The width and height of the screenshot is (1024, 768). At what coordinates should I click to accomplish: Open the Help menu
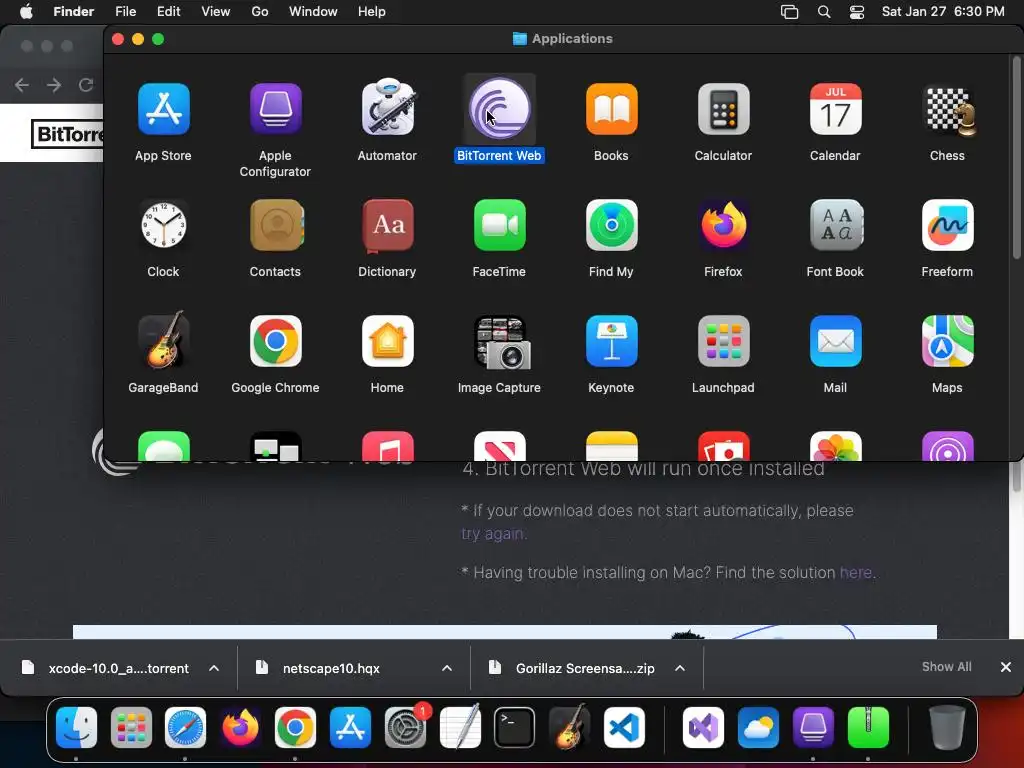pos(372,12)
